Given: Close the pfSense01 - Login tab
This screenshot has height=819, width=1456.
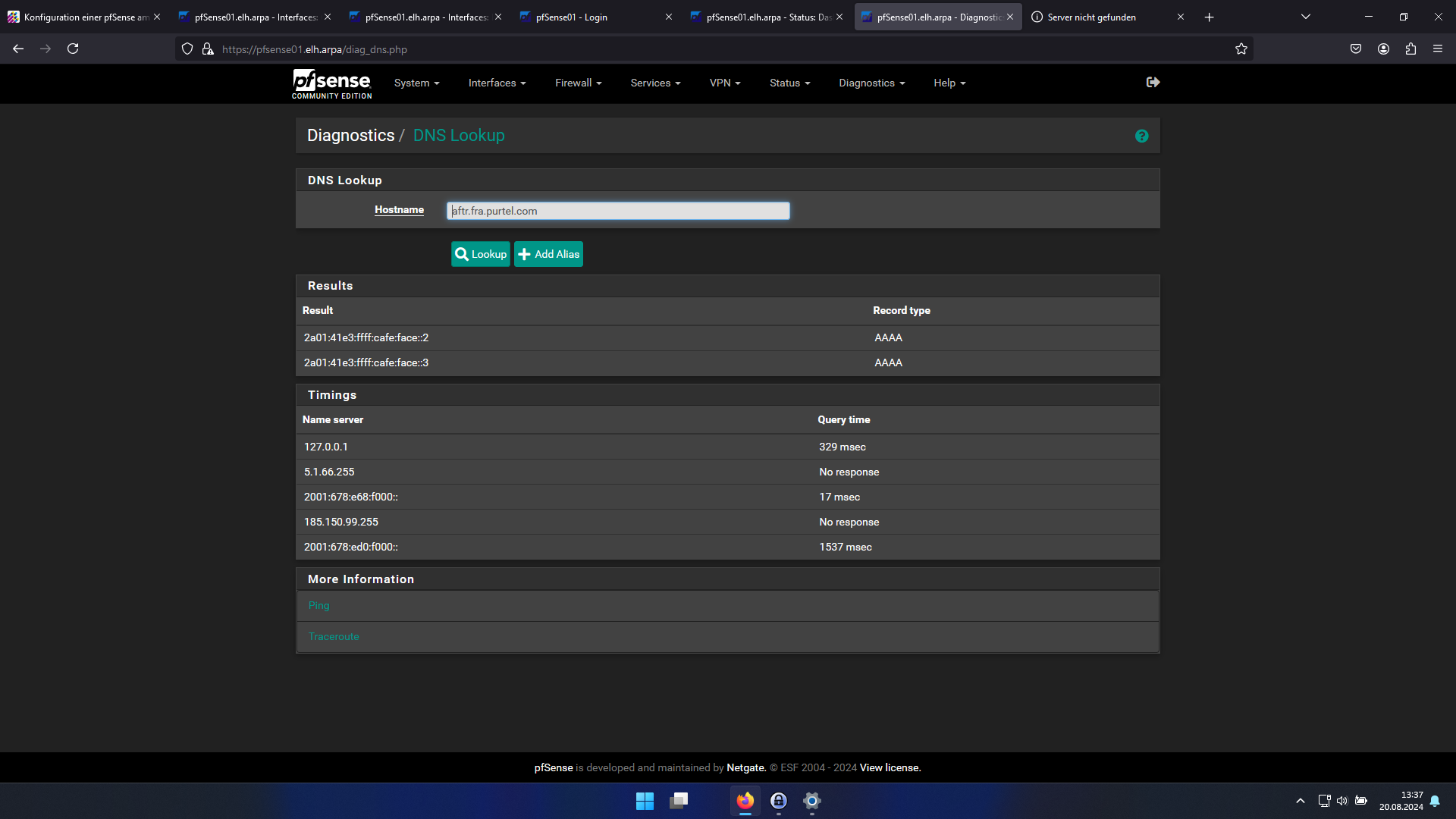Looking at the screenshot, I should point(668,17).
